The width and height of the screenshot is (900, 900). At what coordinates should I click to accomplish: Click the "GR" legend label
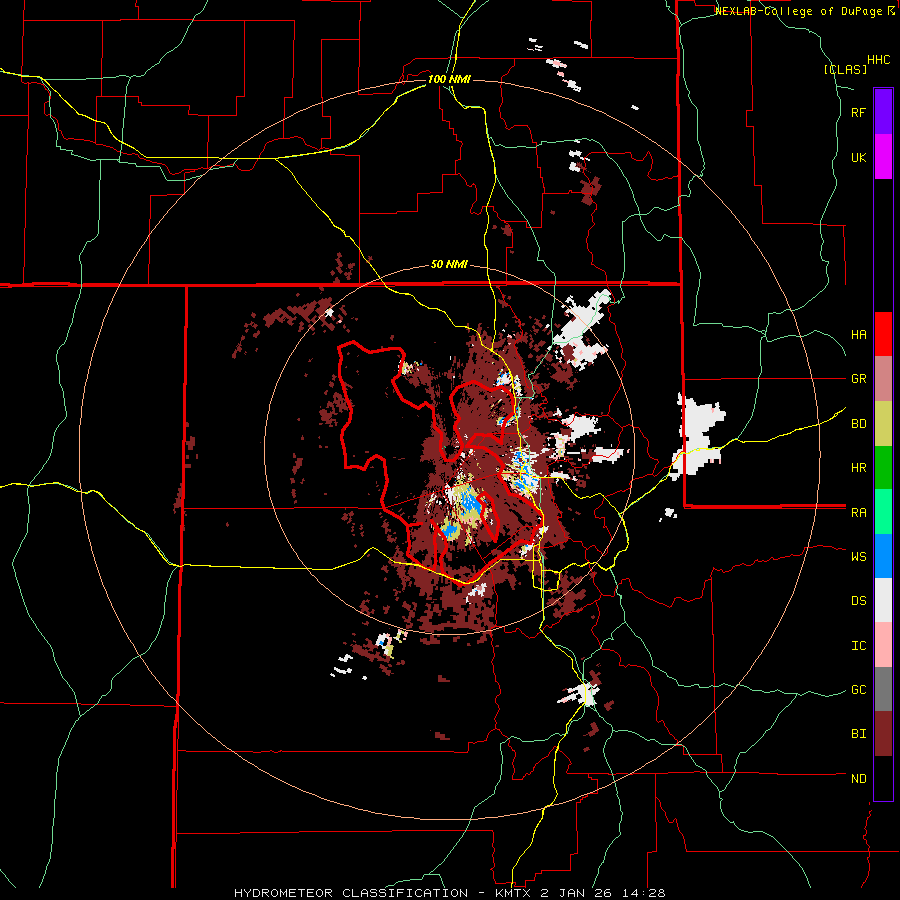click(858, 379)
